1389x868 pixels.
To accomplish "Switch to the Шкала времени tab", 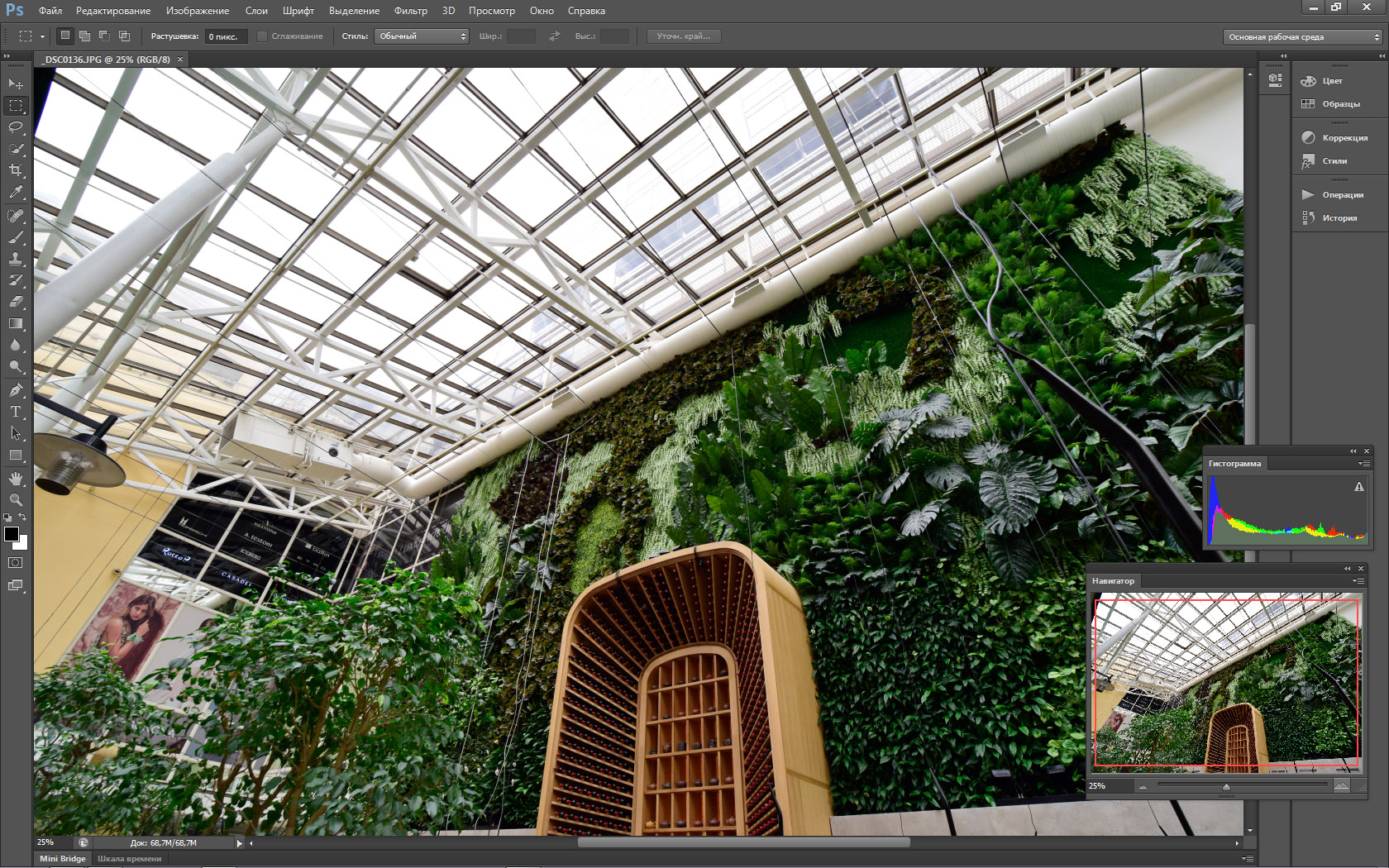I will point(130,859).
